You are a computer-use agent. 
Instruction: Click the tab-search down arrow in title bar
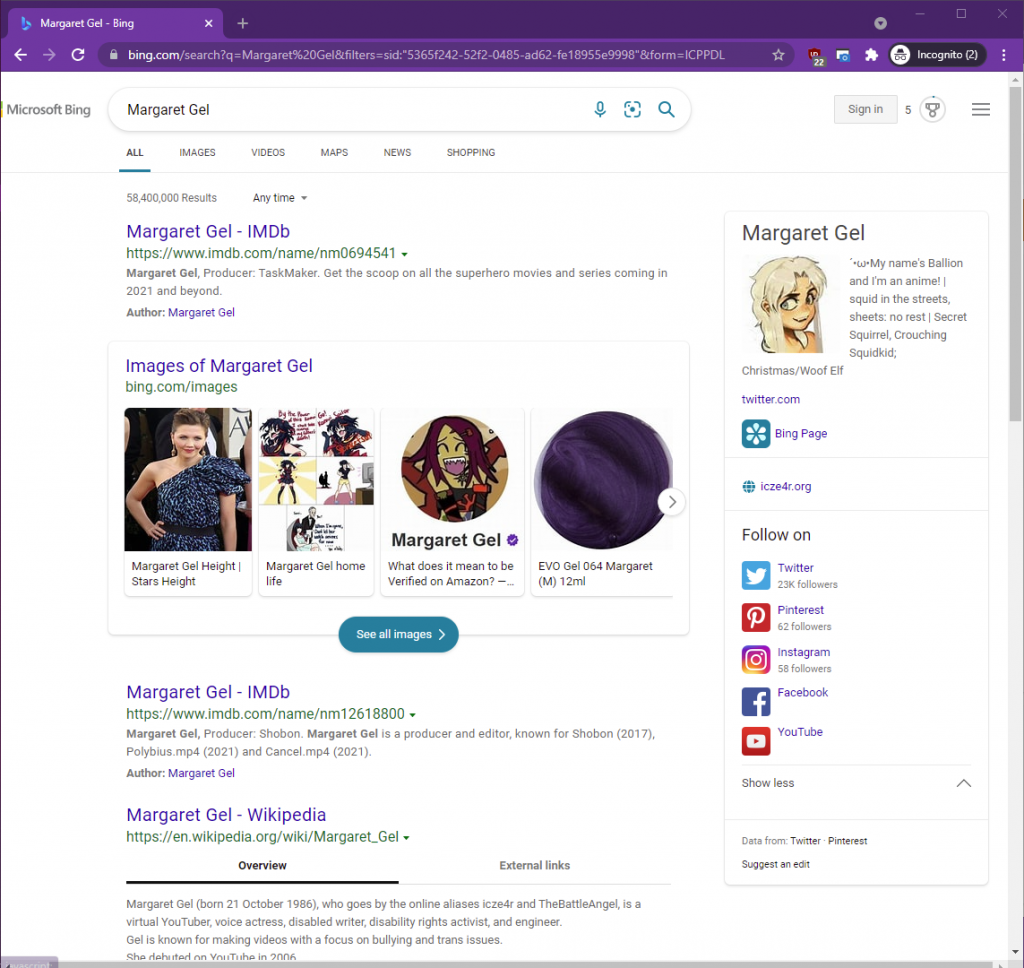(x=880, y=24)
